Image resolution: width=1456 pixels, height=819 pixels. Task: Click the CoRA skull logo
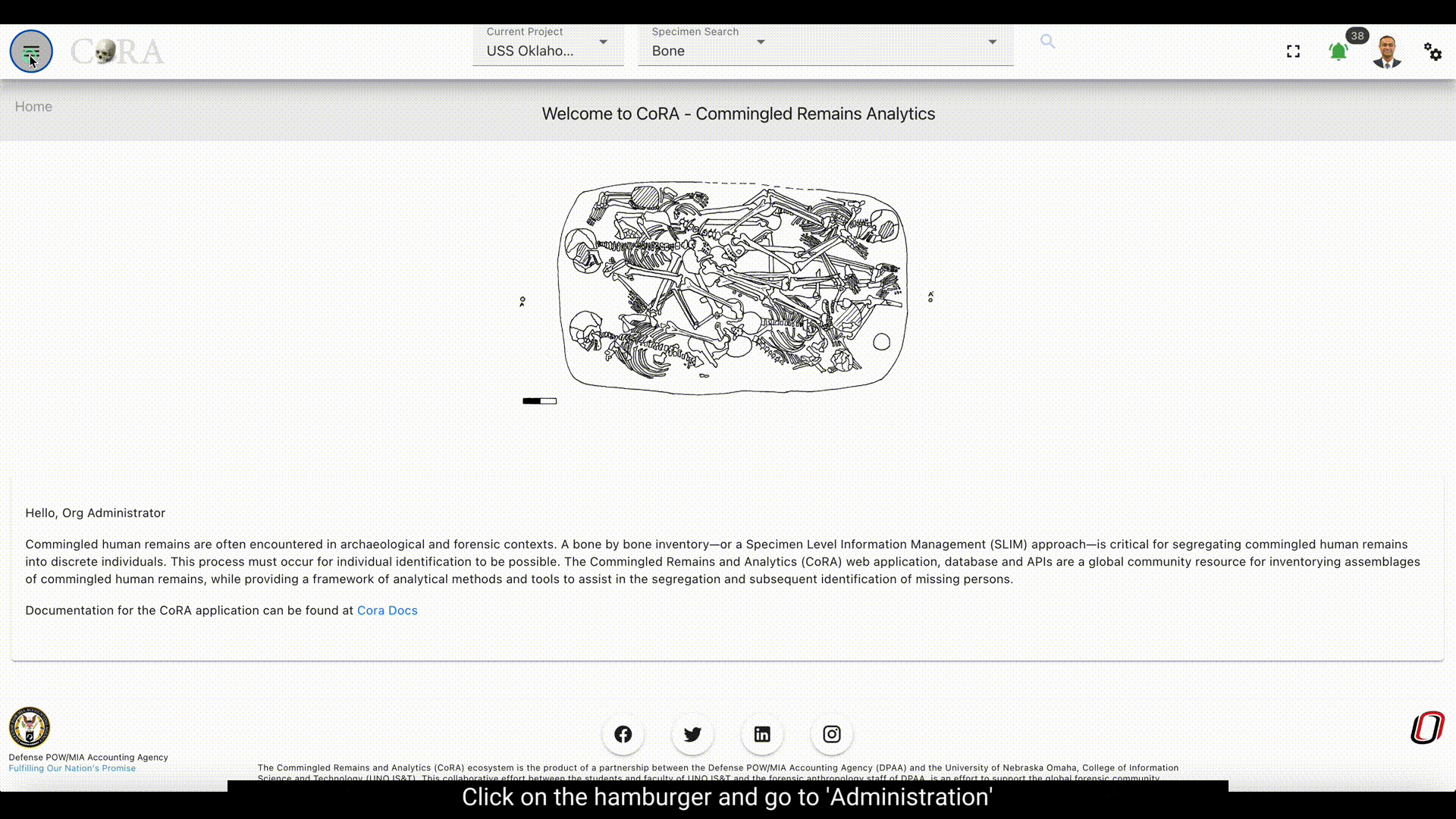click(x=118, y=52)
